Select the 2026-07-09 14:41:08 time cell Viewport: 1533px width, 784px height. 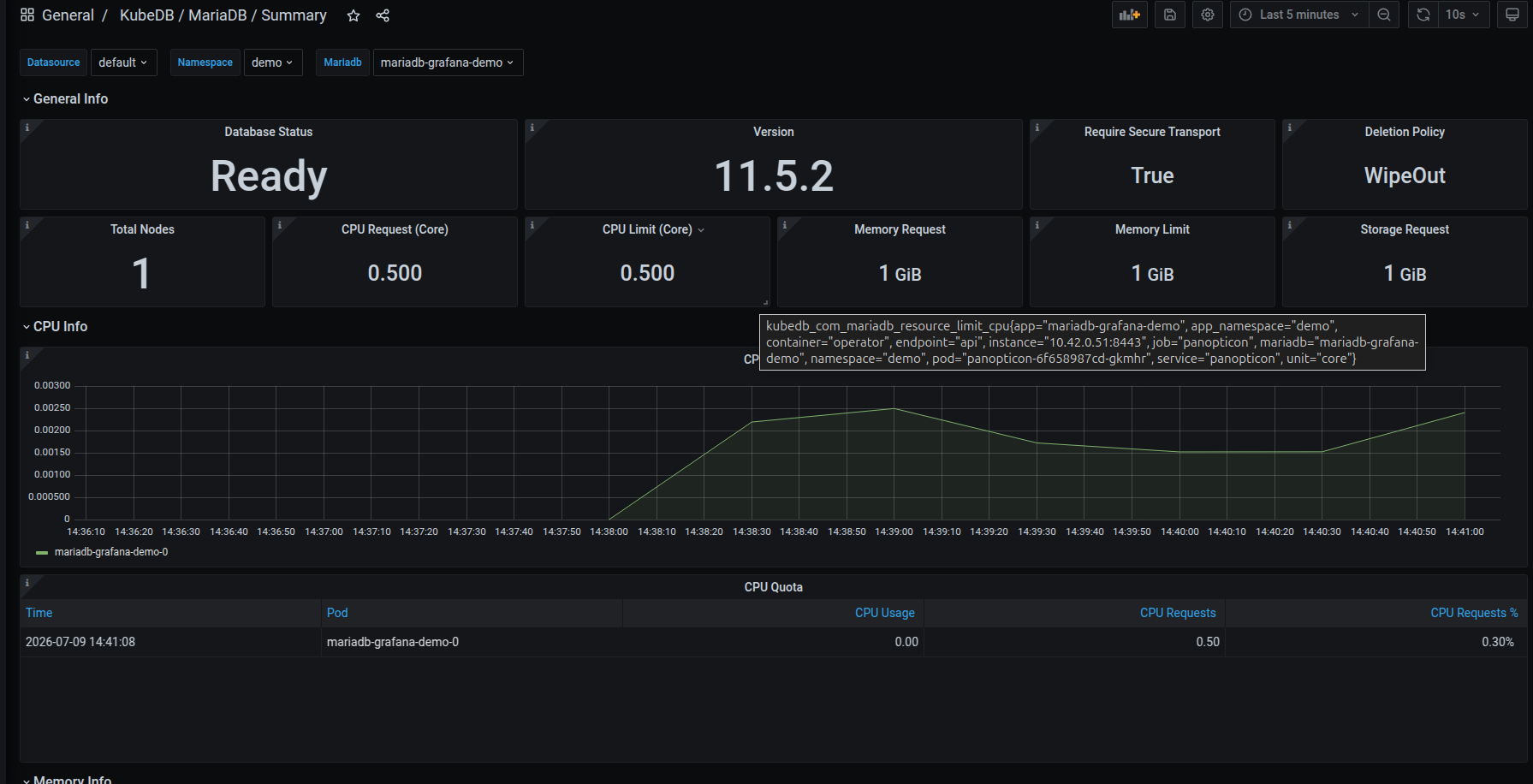click(170, 642)
